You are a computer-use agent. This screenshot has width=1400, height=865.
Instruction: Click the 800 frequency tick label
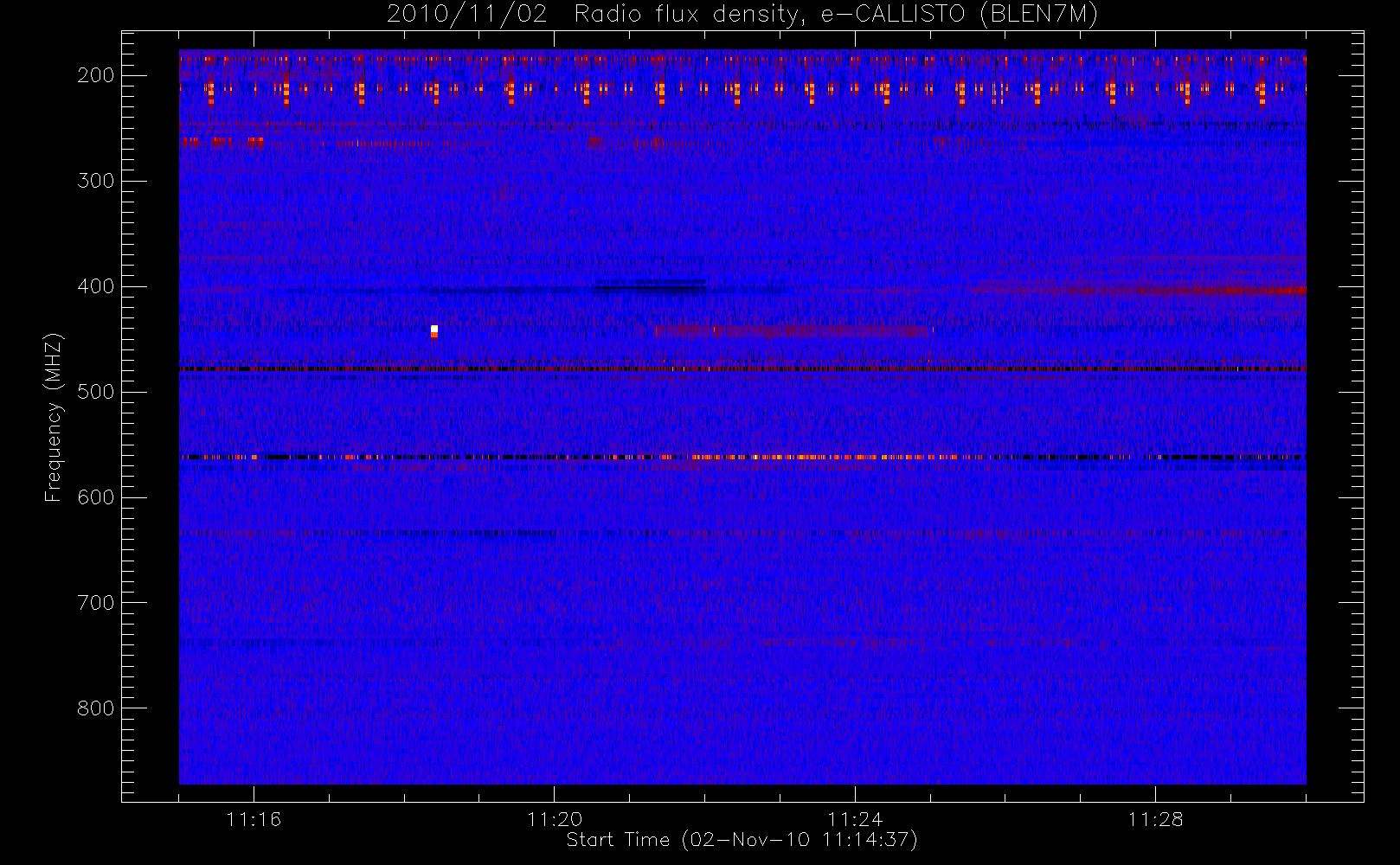tap(96, 708)
